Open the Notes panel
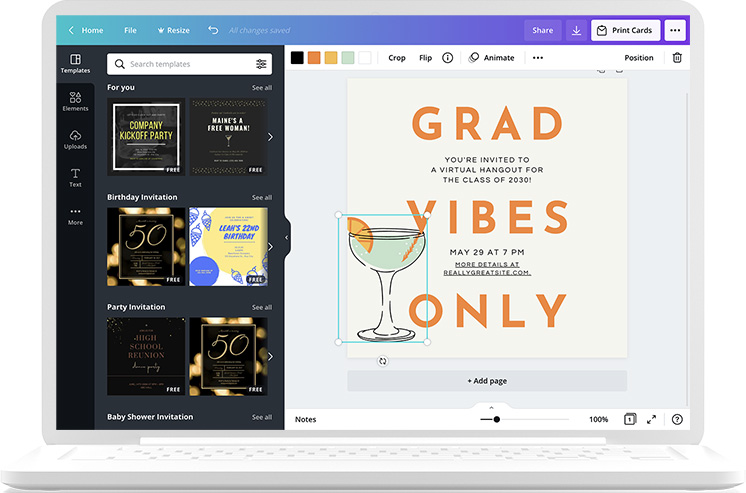This screenshot has height=493, width=746. pos(305,419)
